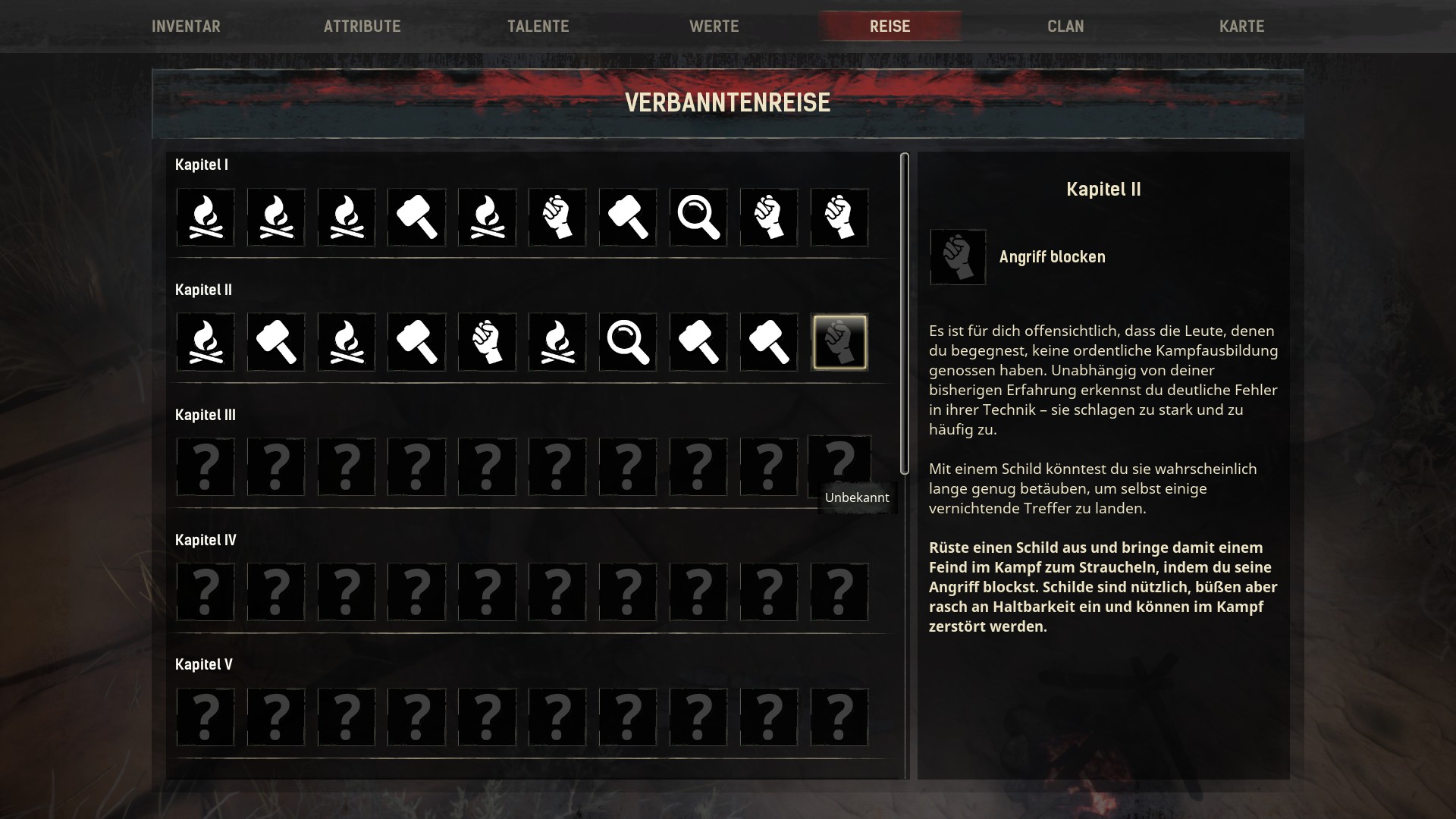Click the Angriff blocken detail icon
The height and width of the screenshot is (819, 1456).
[959, 258]
